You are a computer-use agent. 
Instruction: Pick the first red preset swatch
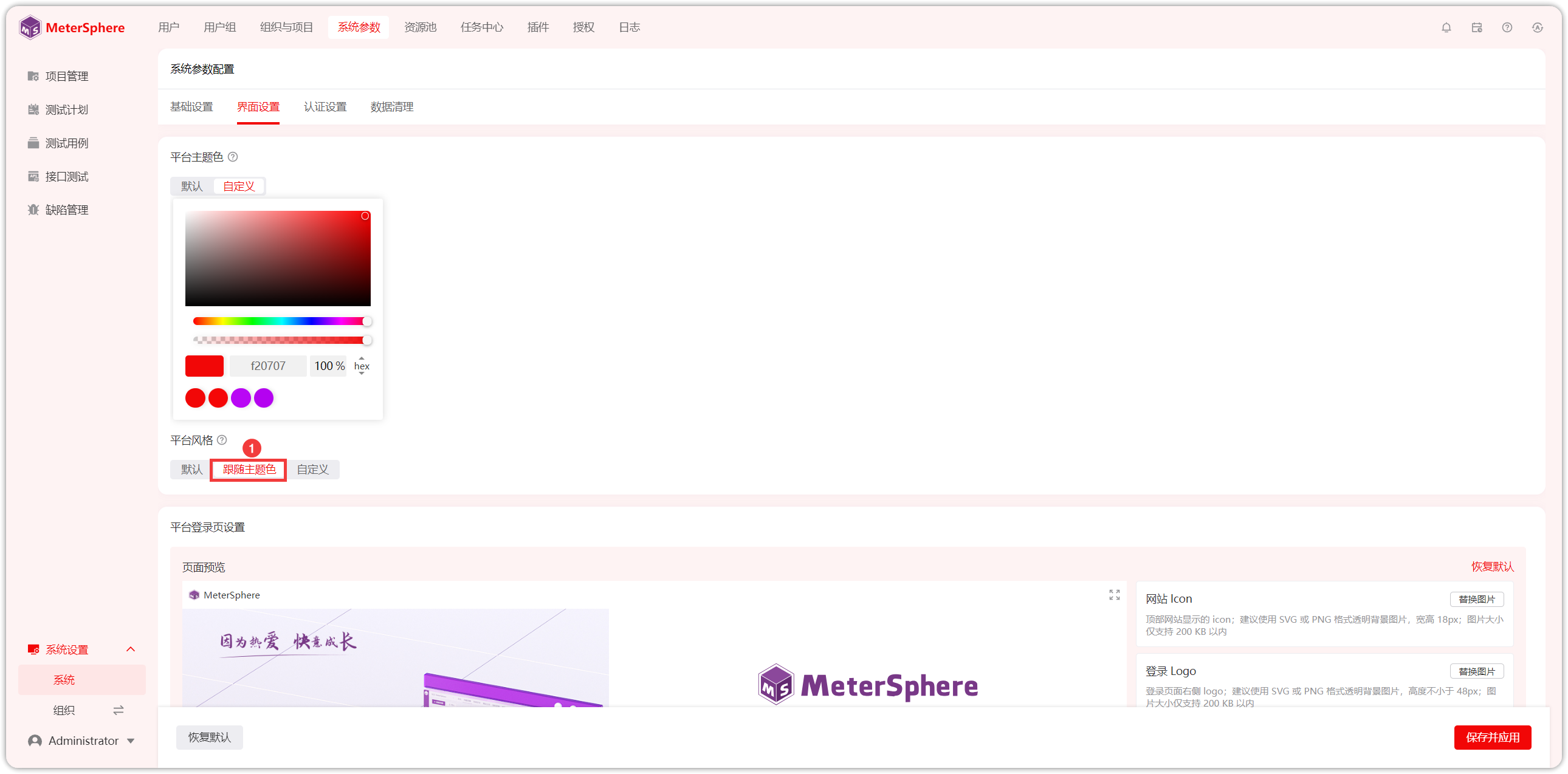point(195,397)
